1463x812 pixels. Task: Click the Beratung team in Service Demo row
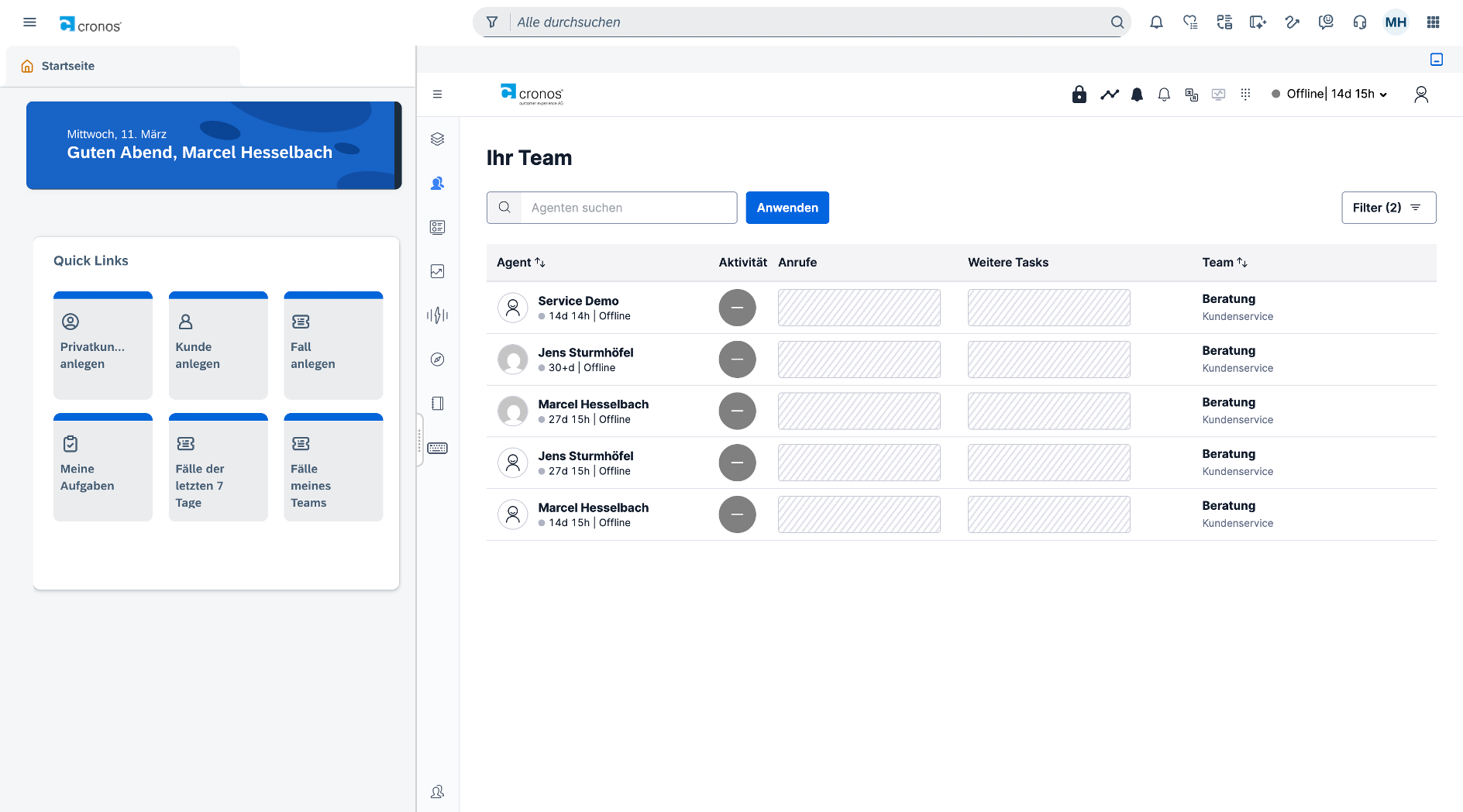1229,299
